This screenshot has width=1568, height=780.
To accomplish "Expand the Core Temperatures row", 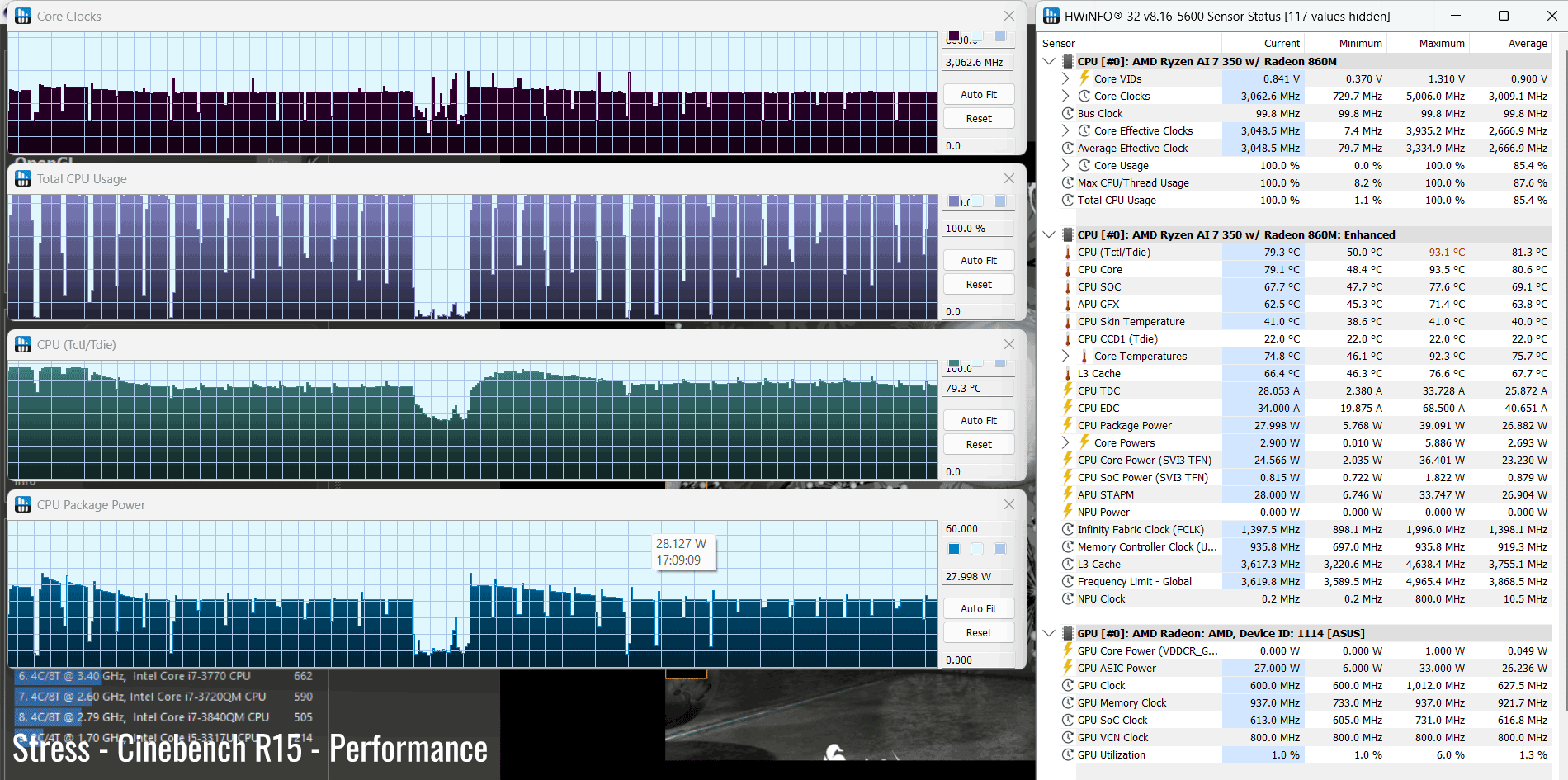I will click(x=1065, y=356).
